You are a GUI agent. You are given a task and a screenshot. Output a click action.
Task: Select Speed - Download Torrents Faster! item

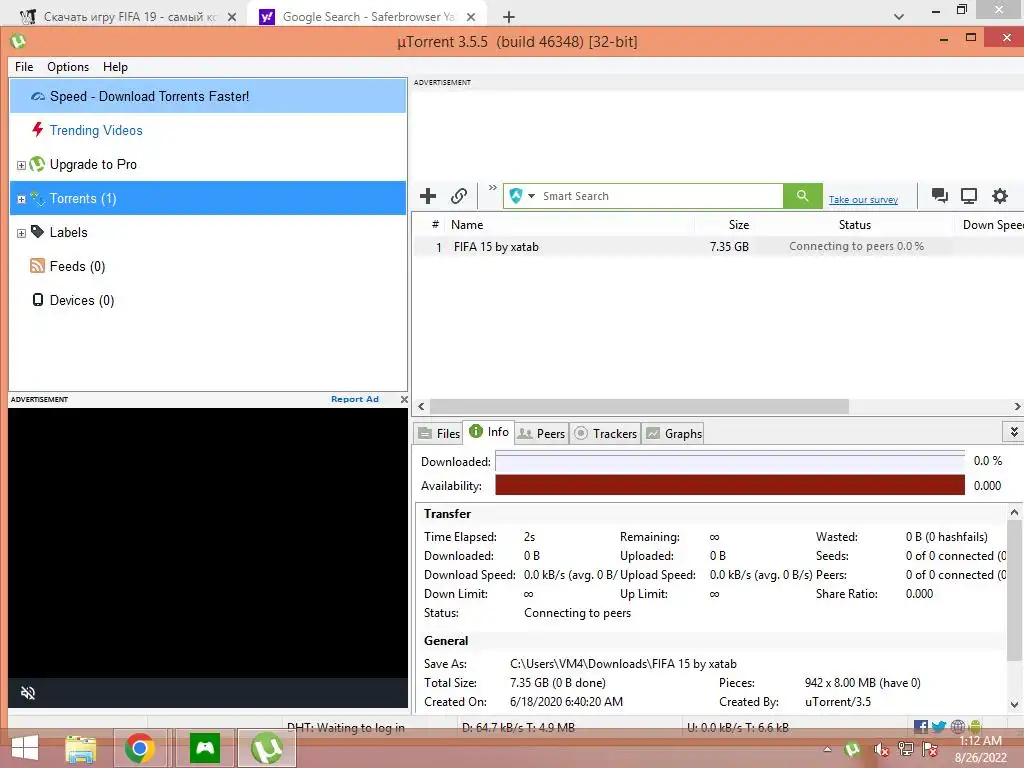pos(208,96)
